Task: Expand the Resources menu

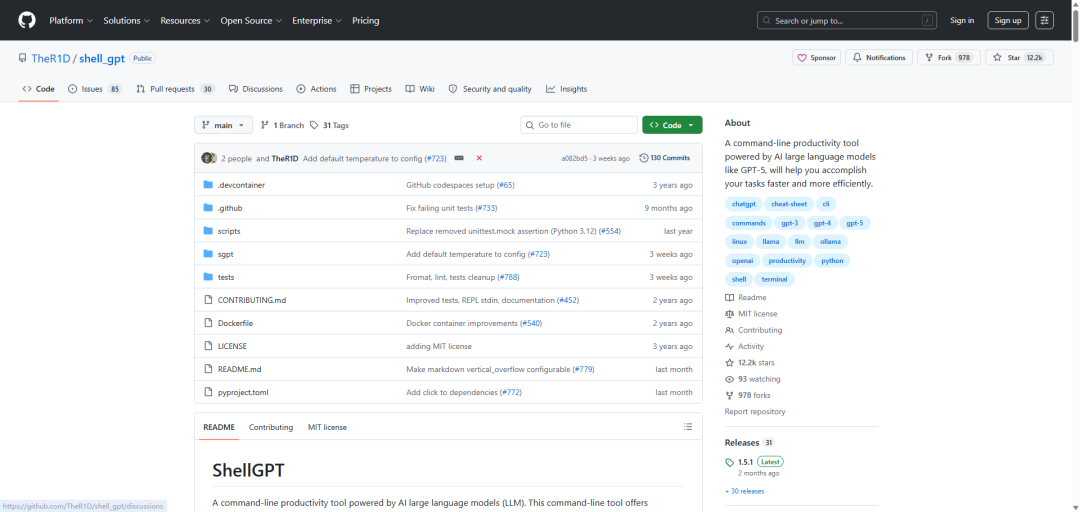Action: tap(185, 21)
